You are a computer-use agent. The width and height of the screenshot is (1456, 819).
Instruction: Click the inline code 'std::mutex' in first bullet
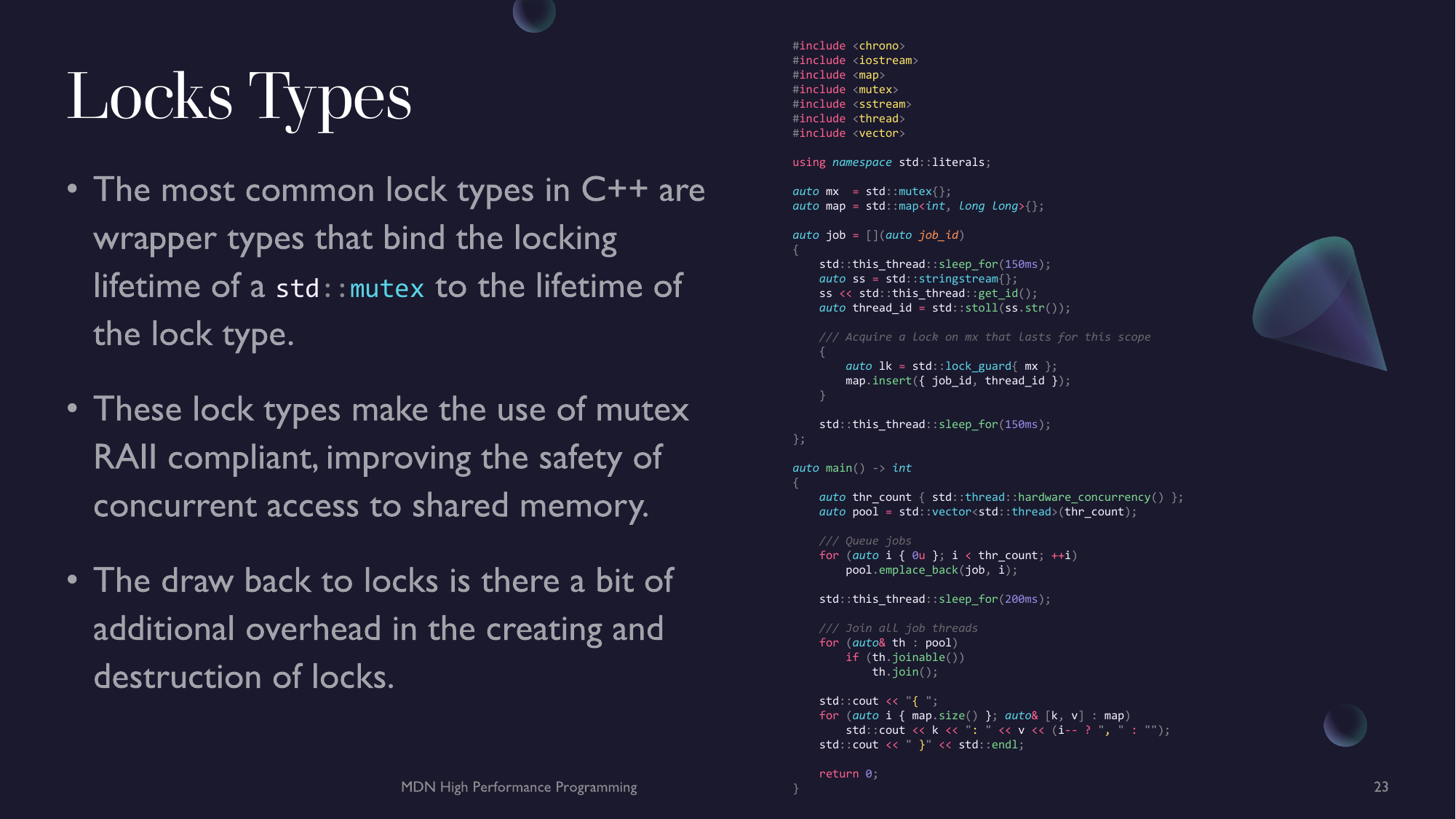click(x=349, y=288)
